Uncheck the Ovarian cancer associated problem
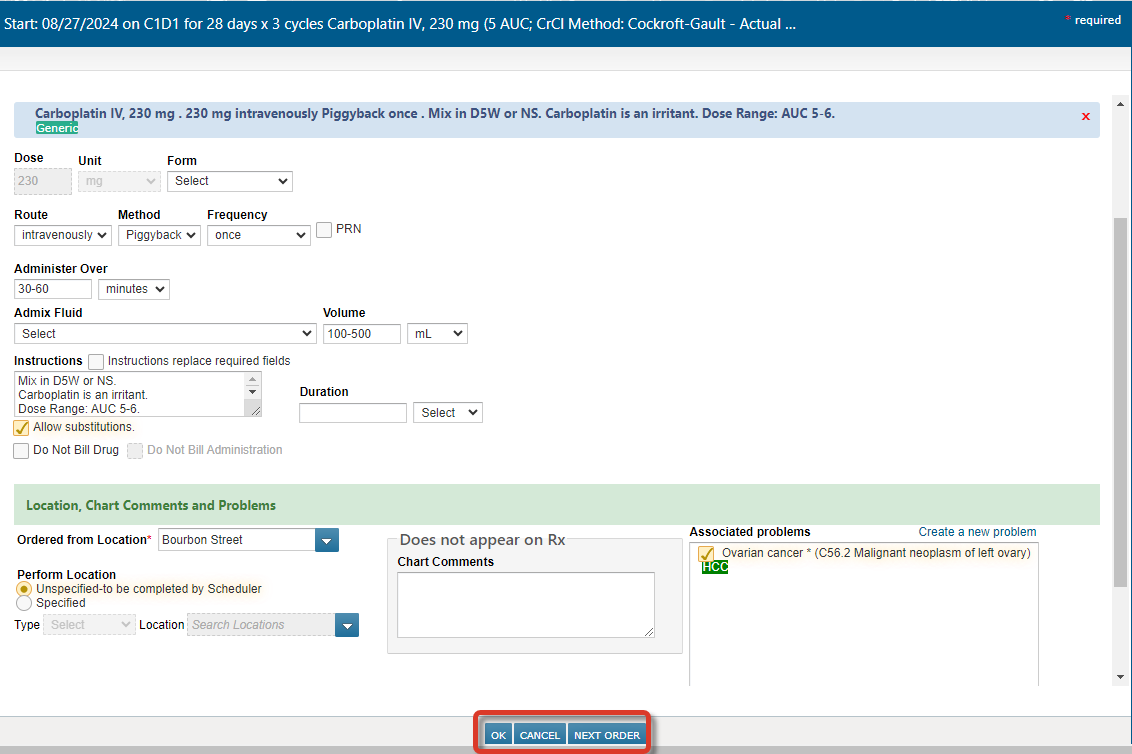This screenshot has height=754, width=1132. point(706,553)
